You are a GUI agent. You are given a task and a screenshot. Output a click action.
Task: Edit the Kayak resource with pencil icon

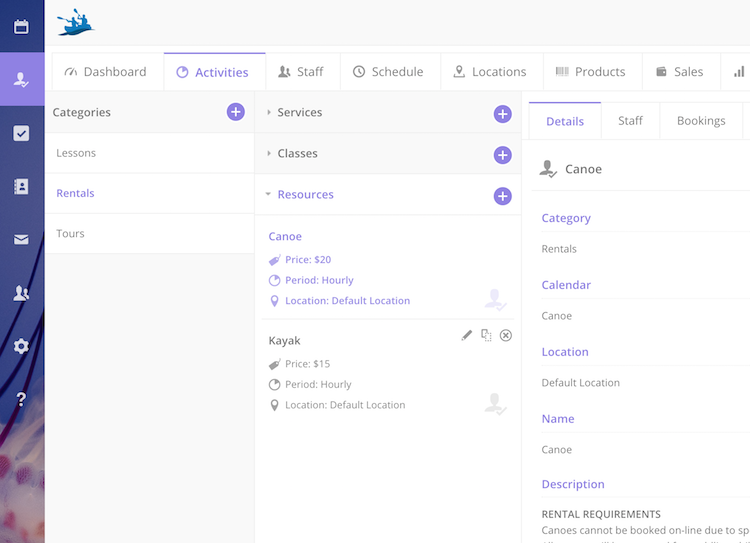466,335
